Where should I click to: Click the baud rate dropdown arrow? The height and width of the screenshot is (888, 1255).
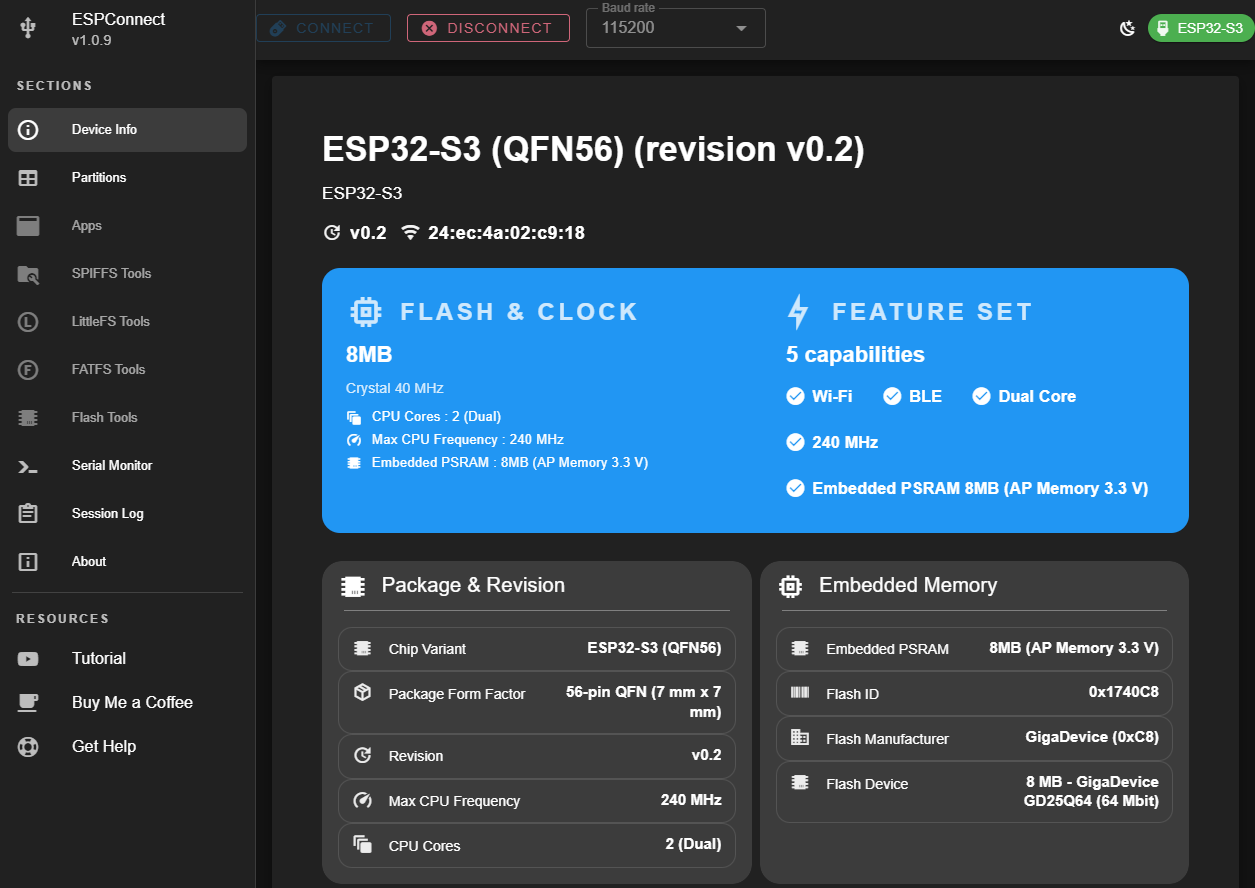click(741, 28)
